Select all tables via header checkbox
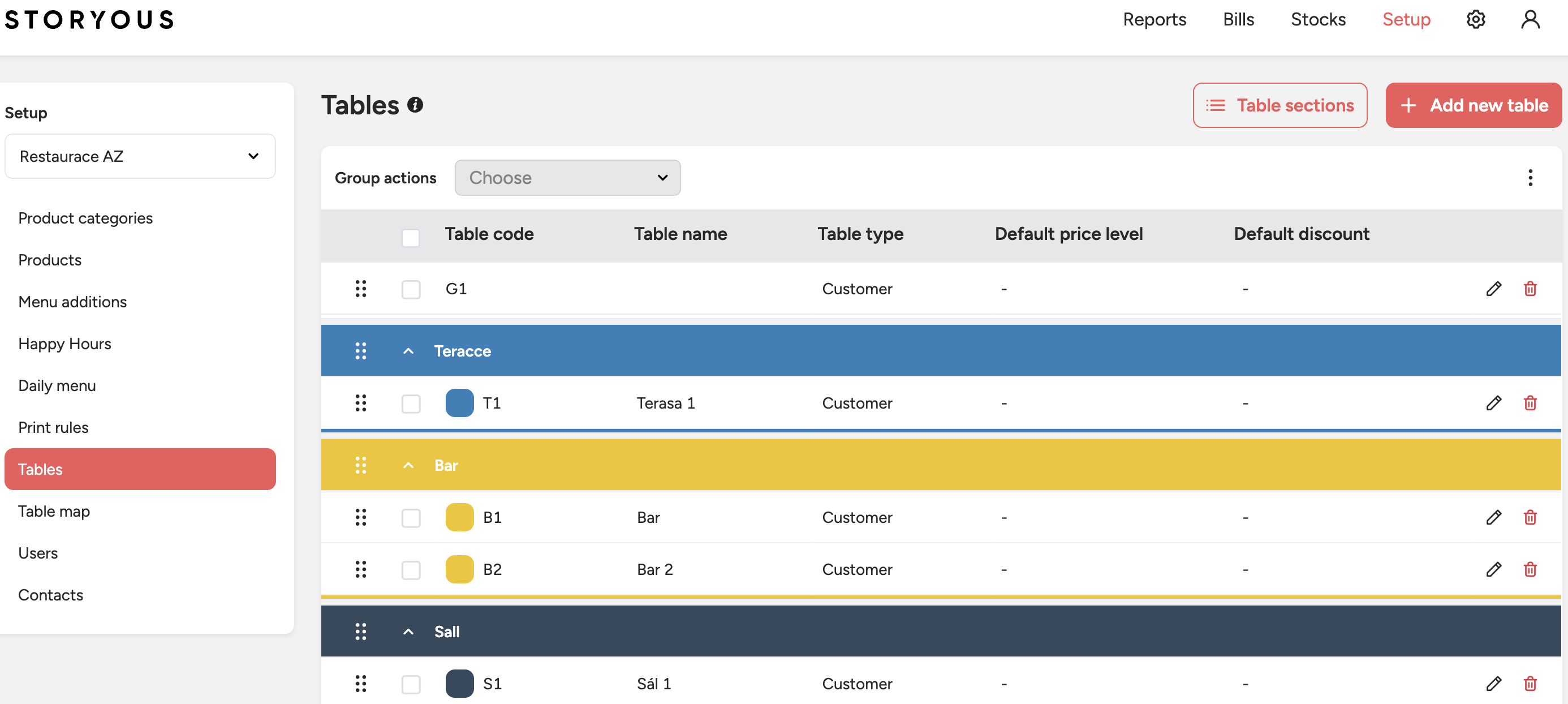The image size is (1568, 704). 411,238
